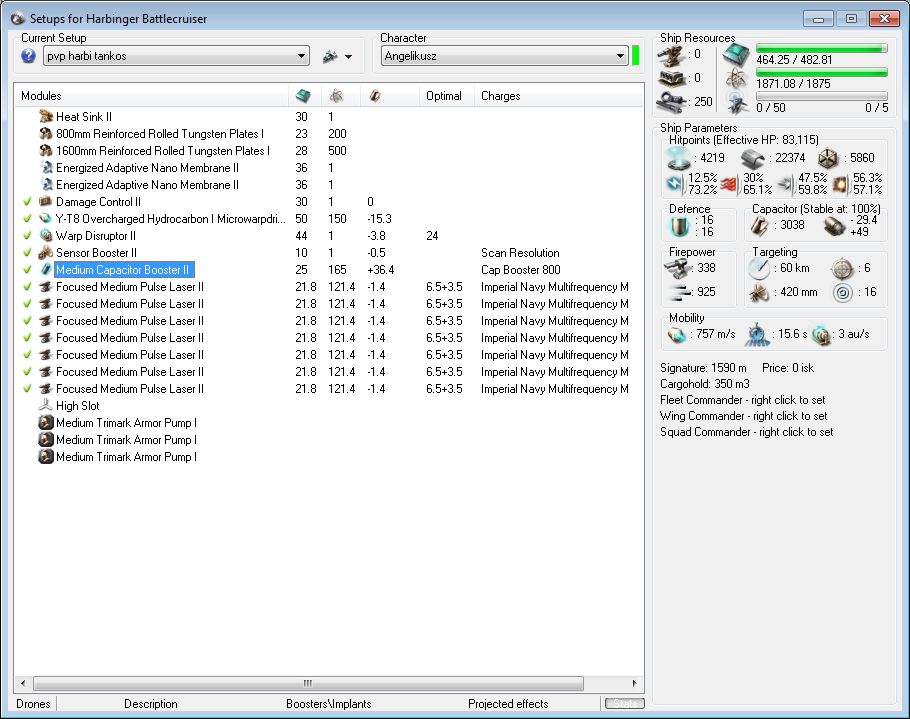Select the first Energized Adaptive Nano Membrane II
This screenshot has height=719, width=910.
point(328,168)
